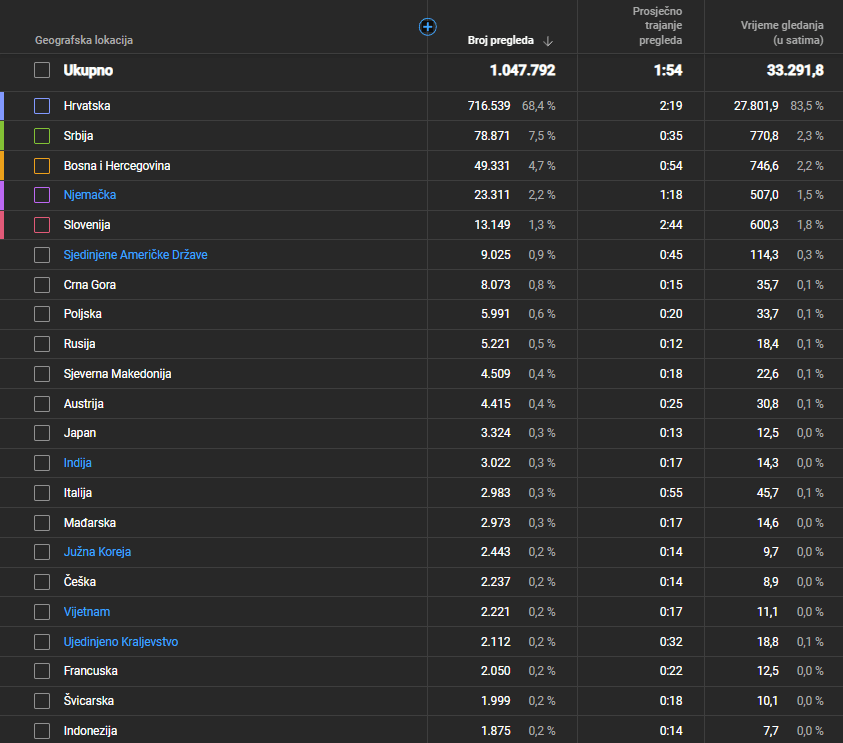Enable the Poljska checkbox
Image resolution: width=843 pixels, height=743 pixels.
42,314
